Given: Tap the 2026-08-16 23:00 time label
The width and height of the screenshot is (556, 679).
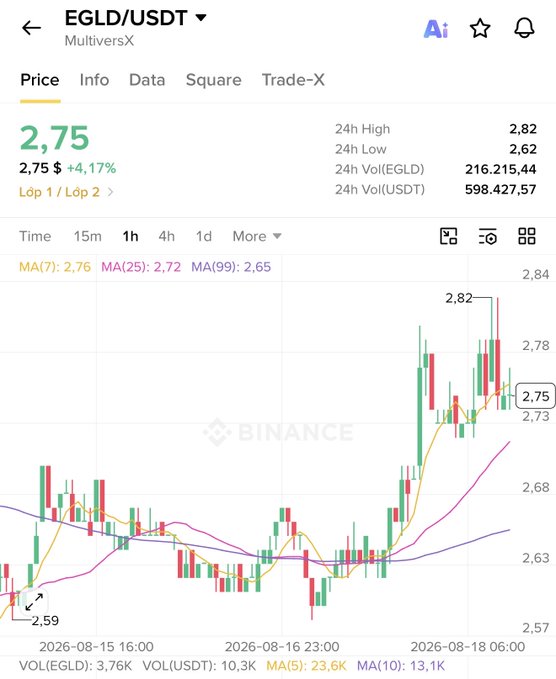Looking at the screenshot, I should pos(282,647).
